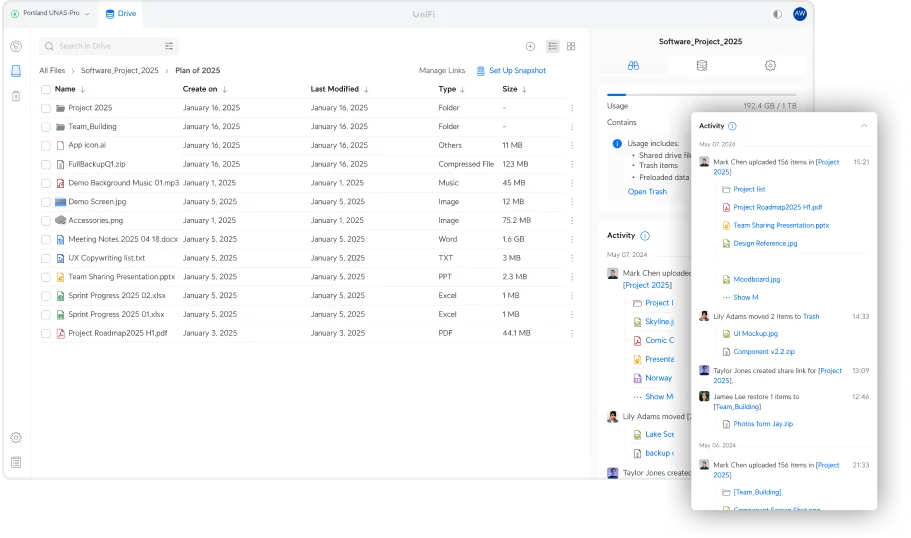Viewport: 911px width, 538px height.
Task: Open the logs icon at sidebar bottom
Action: click(x=16, y=462)
